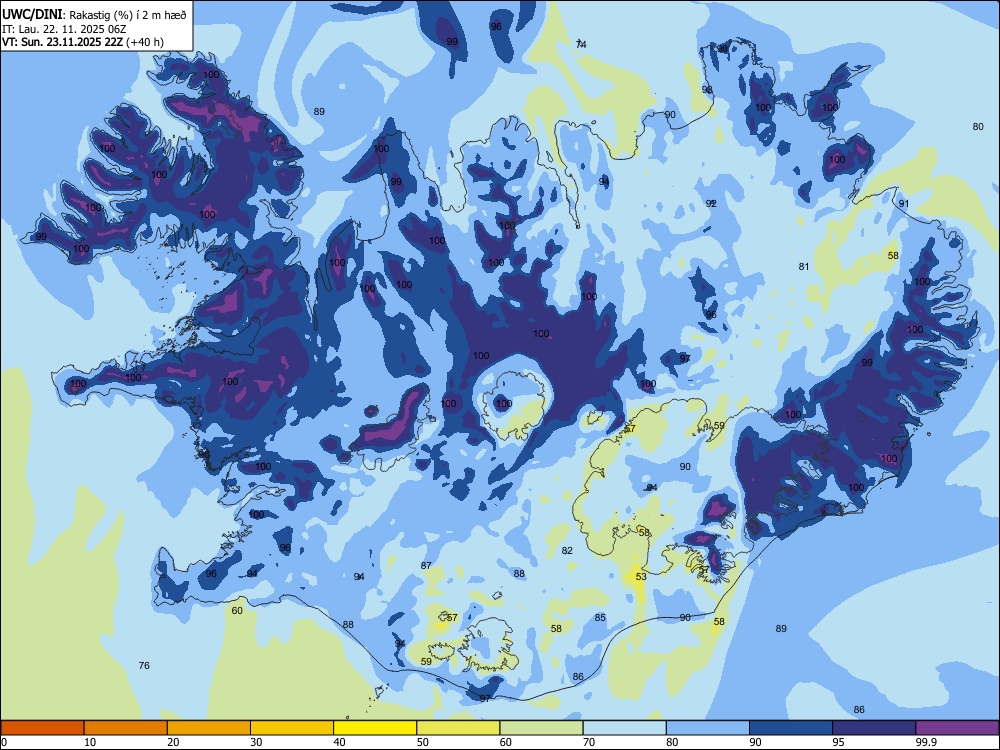Click the dark orange 0–10 legend color

(42, 728)
